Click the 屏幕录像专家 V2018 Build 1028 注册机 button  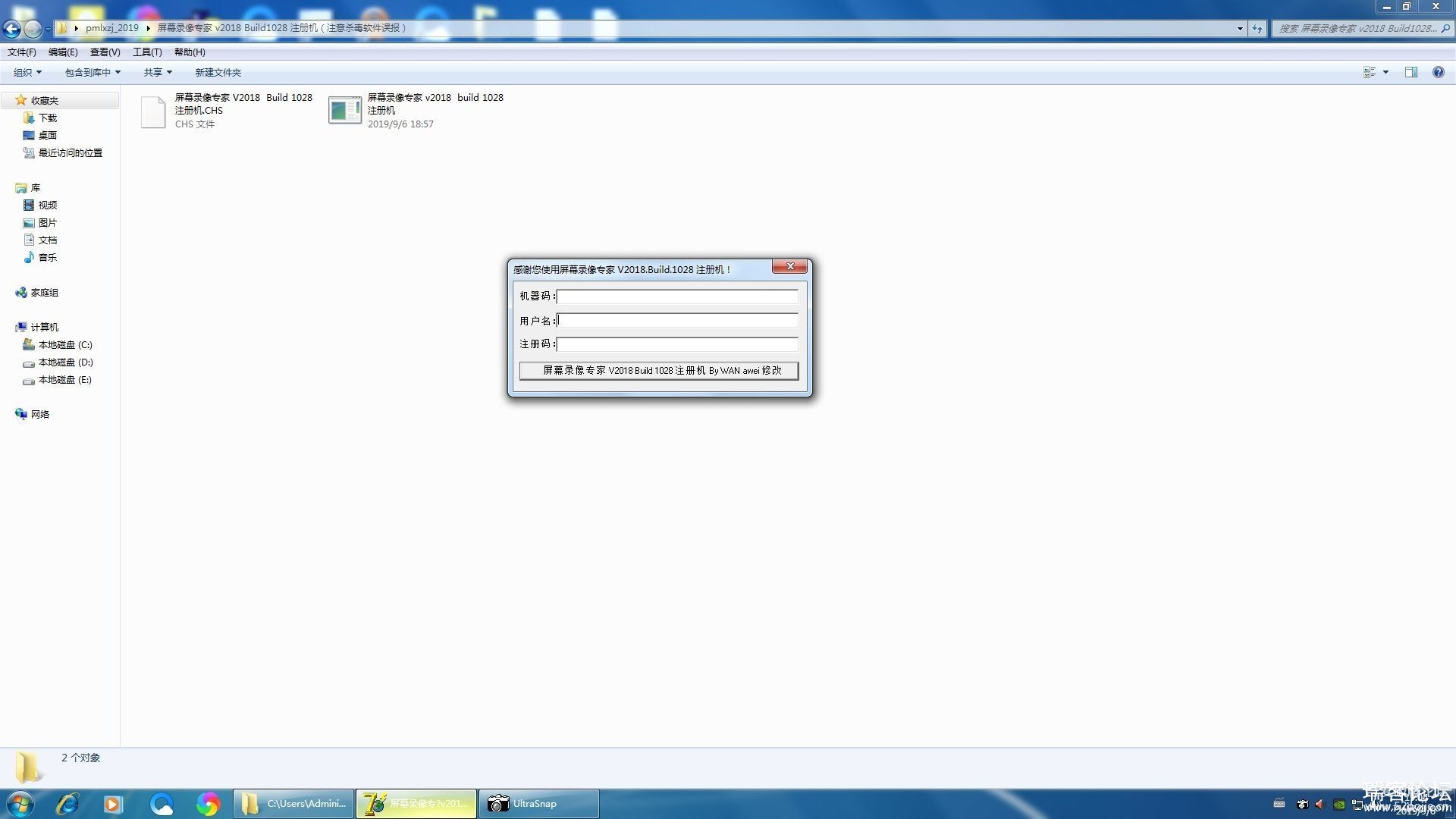coord(660,370)
